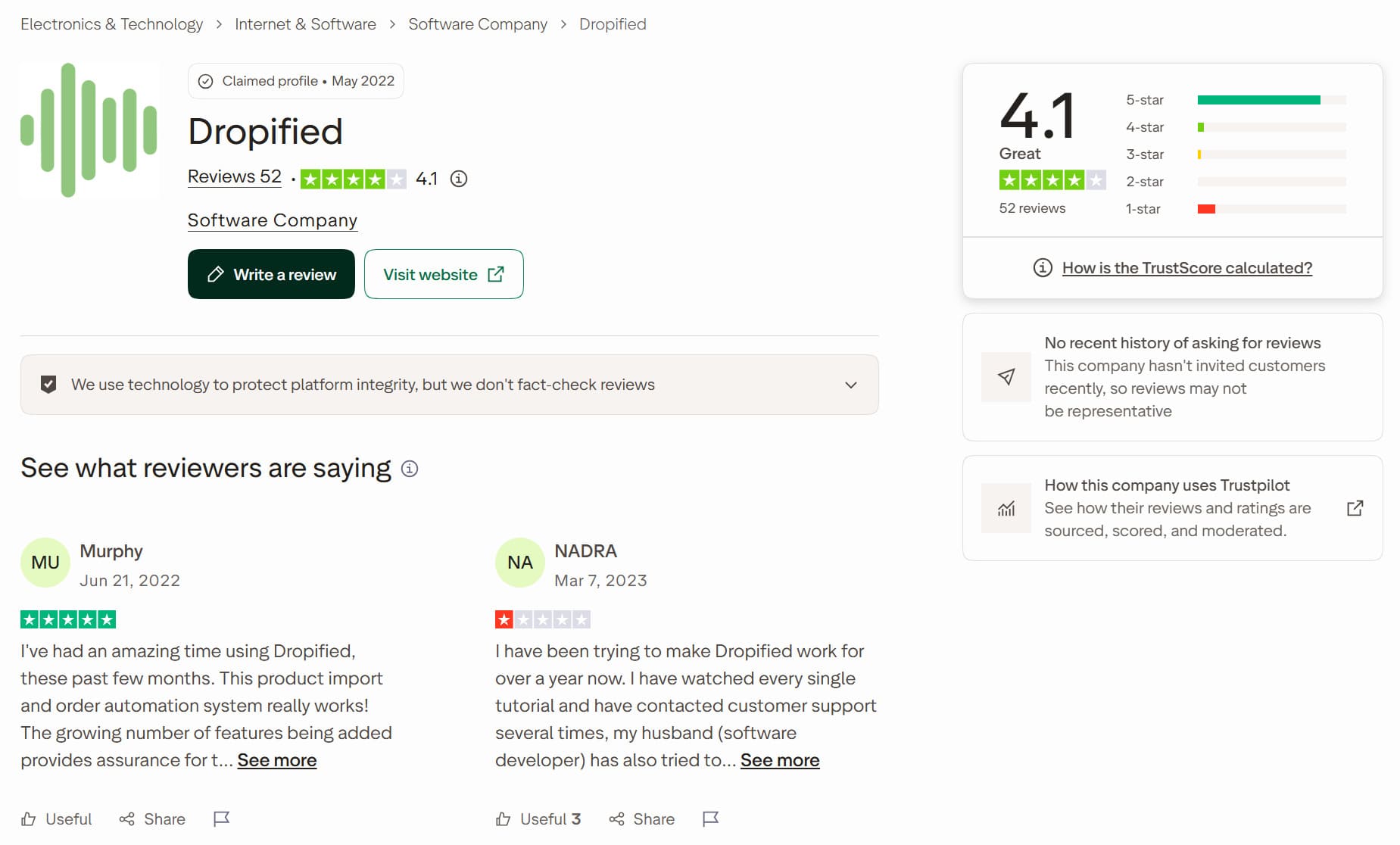Click external link icon in Visit website
1400x845 pixels.
[x=496, y=274]
